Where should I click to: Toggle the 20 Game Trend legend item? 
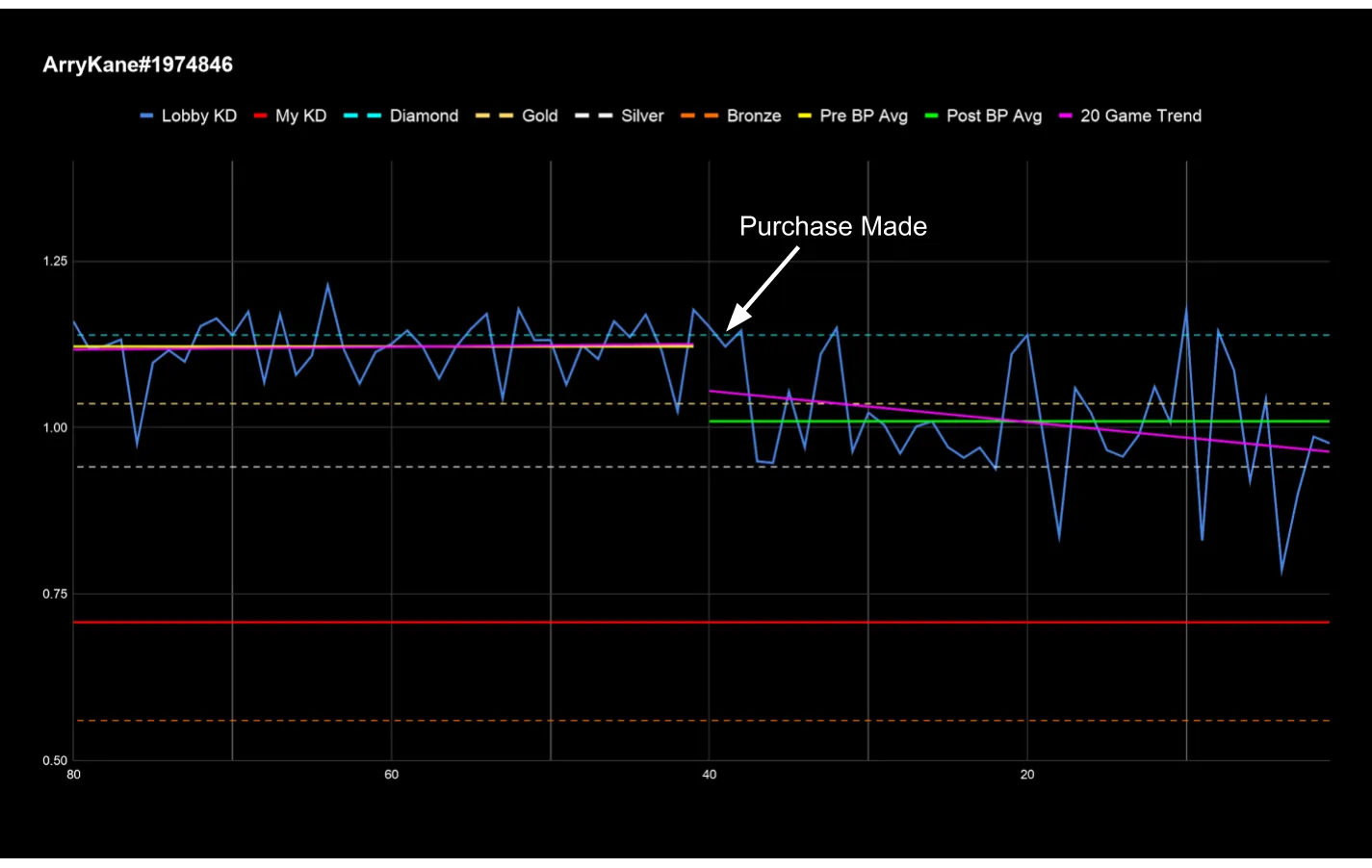pos(1130,115)
